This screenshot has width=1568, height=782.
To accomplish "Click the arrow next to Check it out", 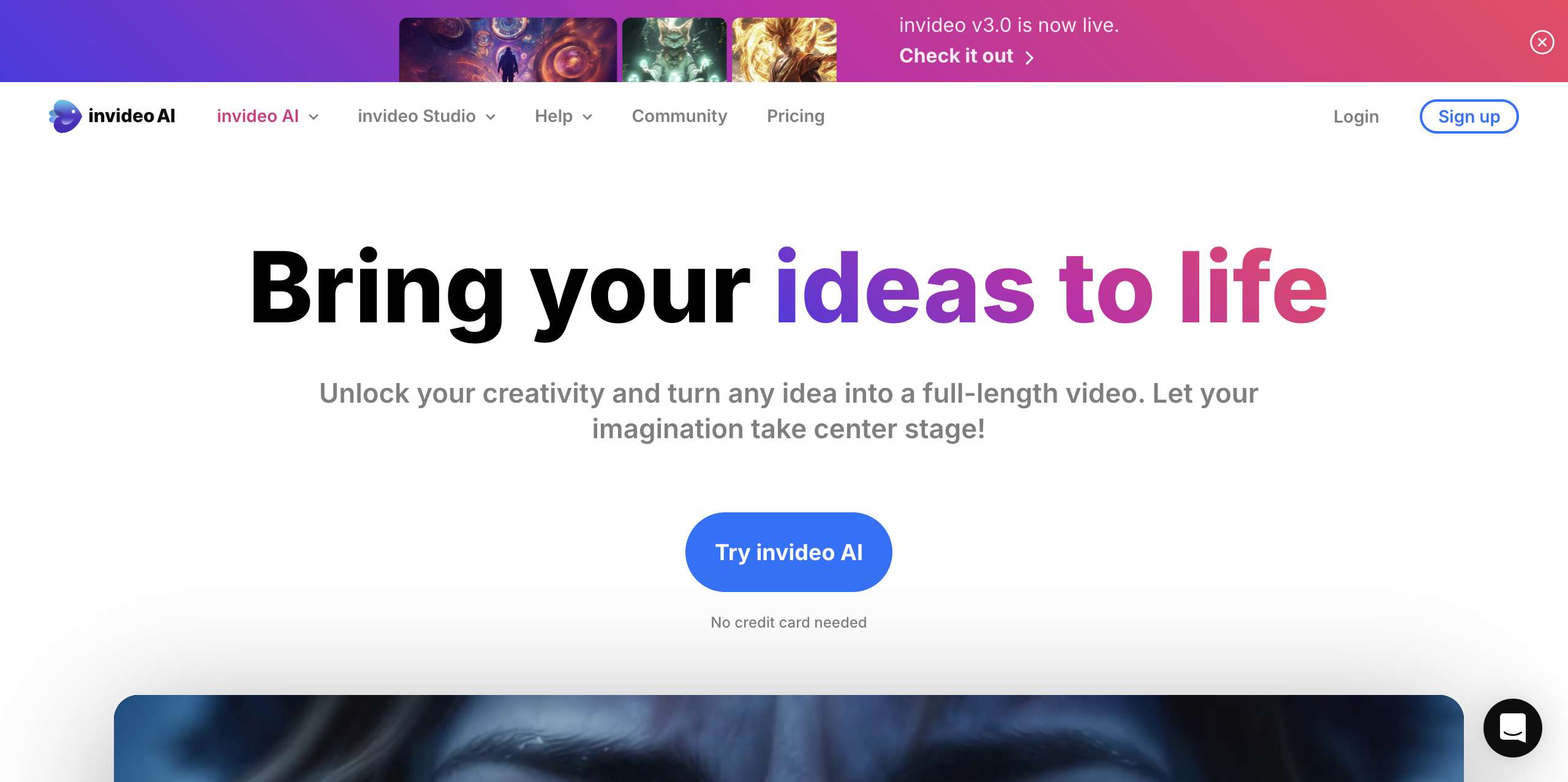I will [1030, 57].
